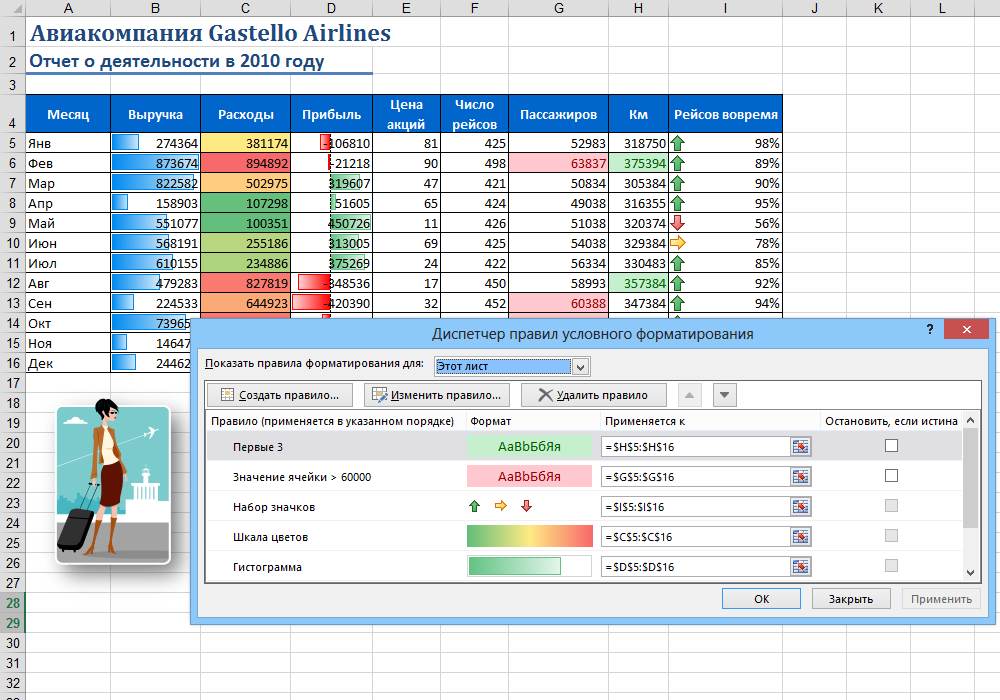Image resolution: width=1000 pixels, height=700 pixels.
Task: Click the green arrow in icon set format preview
Action: pos(474,506)
